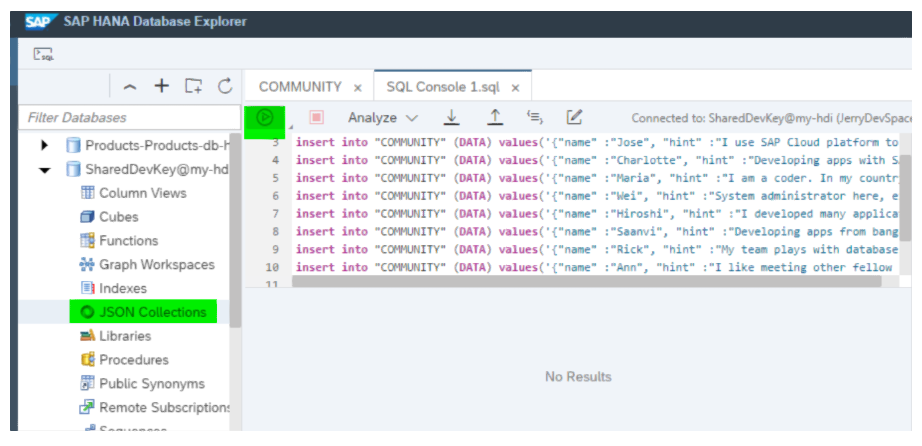Image resolution: width=922 pixels, height=446 pixels.
Task: Stop the running statement
Action: point(317,118)
